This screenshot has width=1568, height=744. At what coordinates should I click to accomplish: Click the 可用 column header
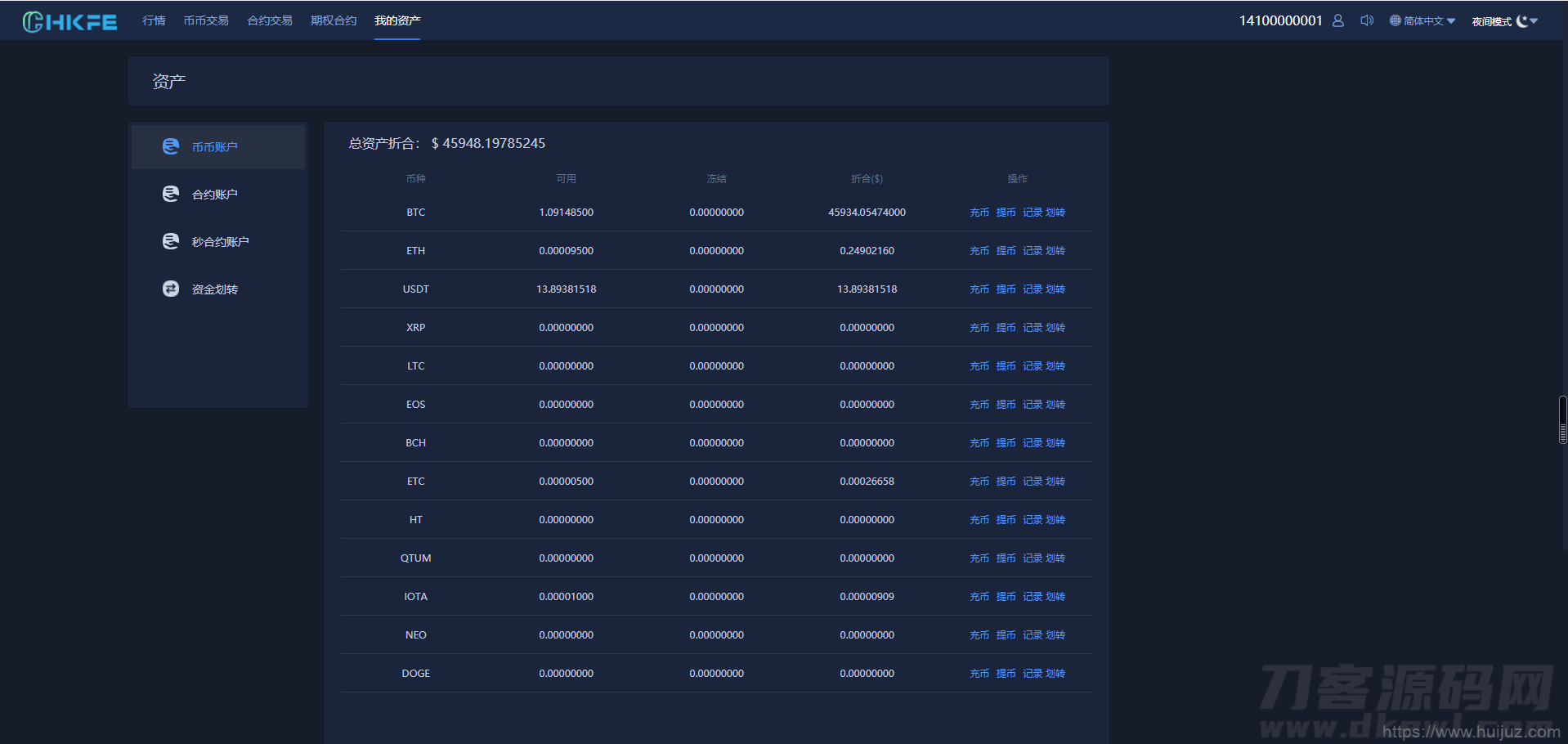pos(566,179)
